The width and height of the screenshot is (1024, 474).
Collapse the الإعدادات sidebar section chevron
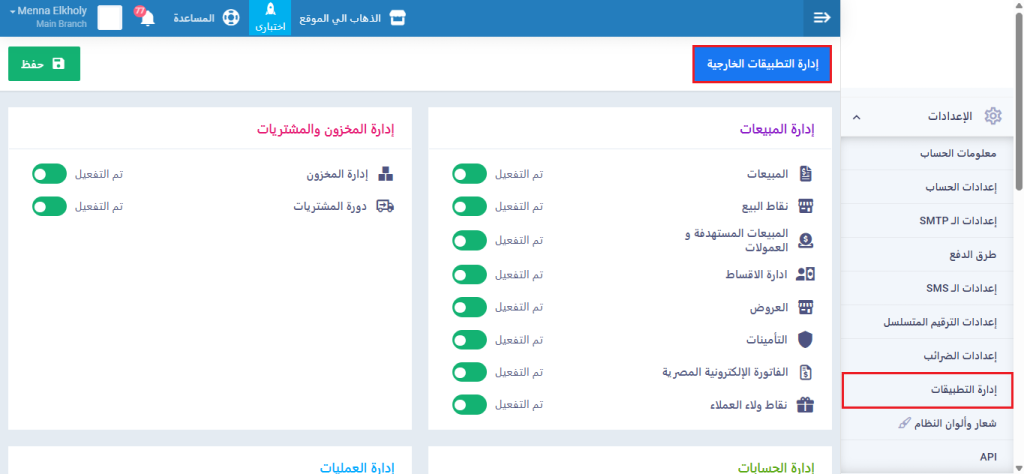tap(856, 118)
